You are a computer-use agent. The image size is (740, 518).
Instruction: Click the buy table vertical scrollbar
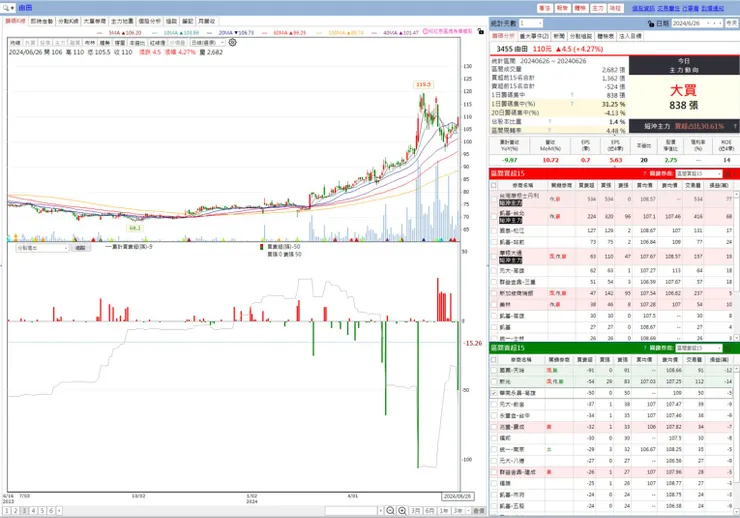point(737,267)
